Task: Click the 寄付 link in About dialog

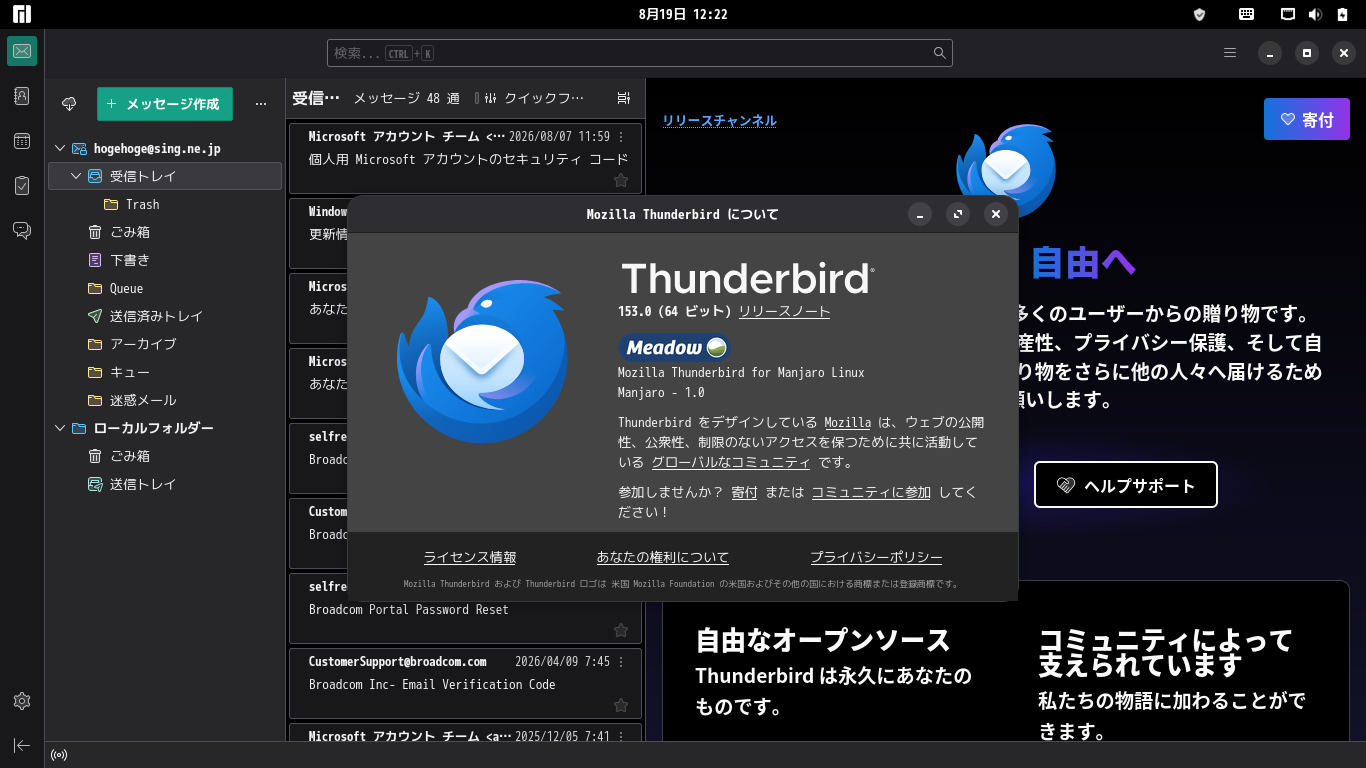Action: (744, 492)
